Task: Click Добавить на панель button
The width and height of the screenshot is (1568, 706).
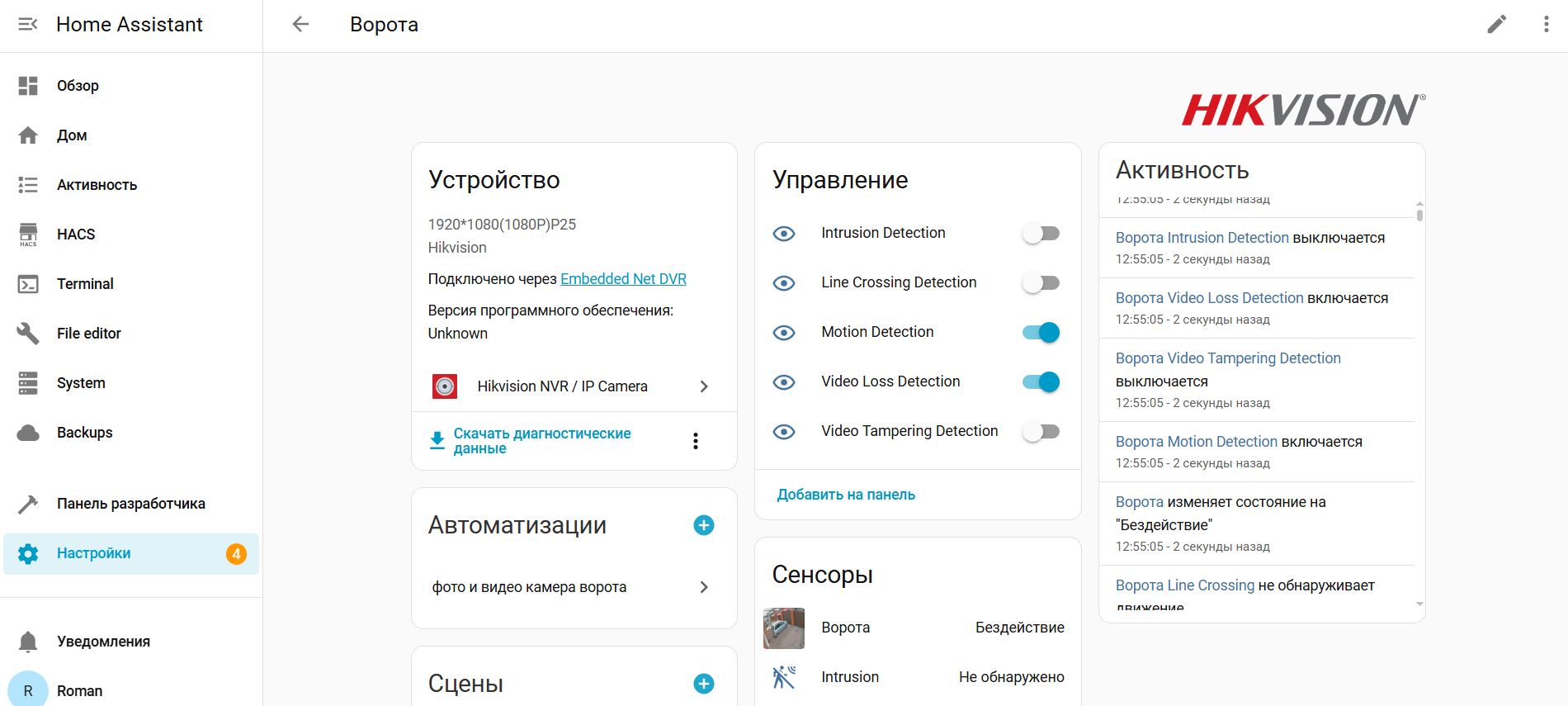Action: click(846, 495)
